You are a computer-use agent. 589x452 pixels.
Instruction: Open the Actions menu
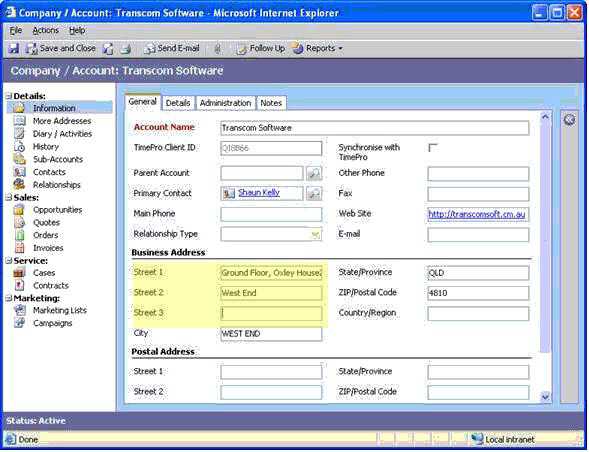point(45,30)
